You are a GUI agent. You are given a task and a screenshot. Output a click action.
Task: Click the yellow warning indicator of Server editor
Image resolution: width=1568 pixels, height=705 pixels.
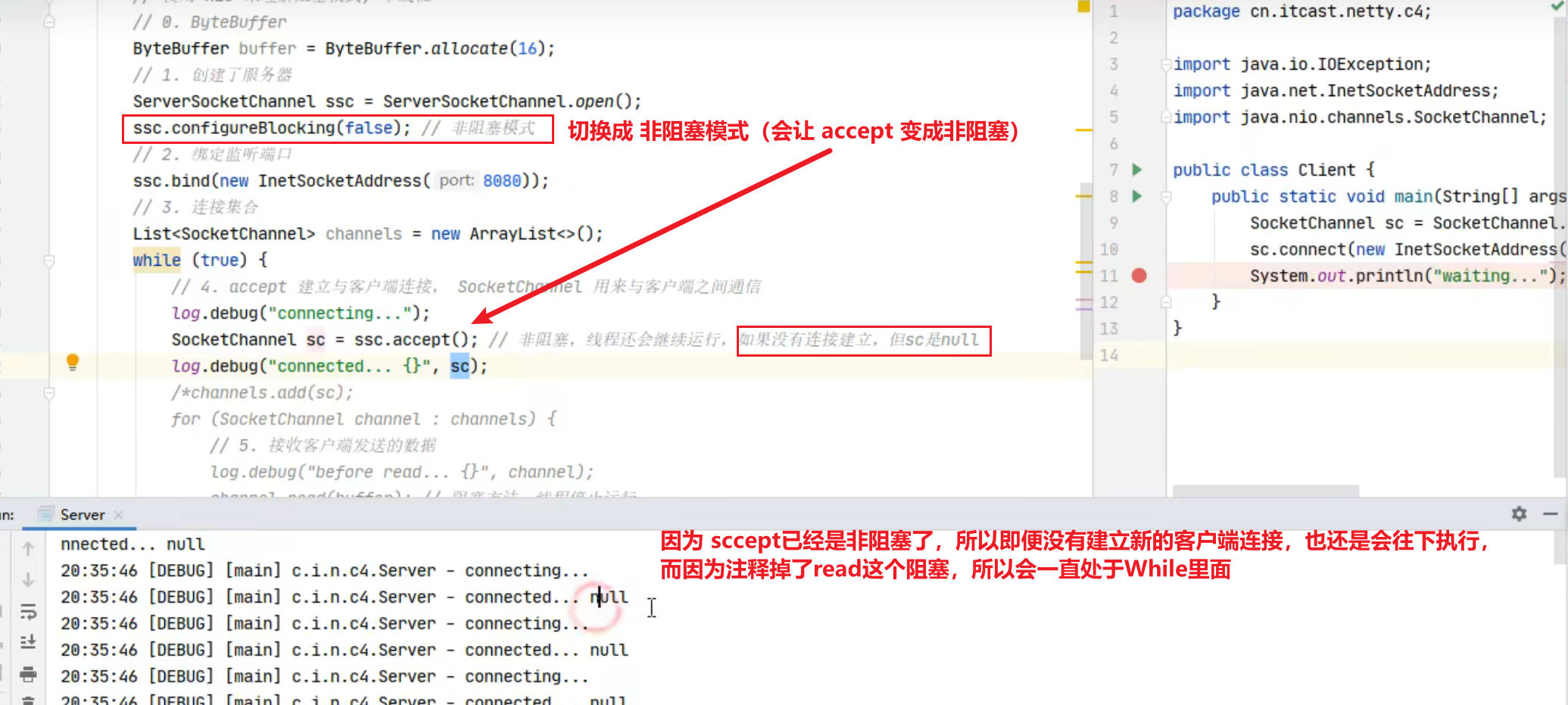point(1083,6)
